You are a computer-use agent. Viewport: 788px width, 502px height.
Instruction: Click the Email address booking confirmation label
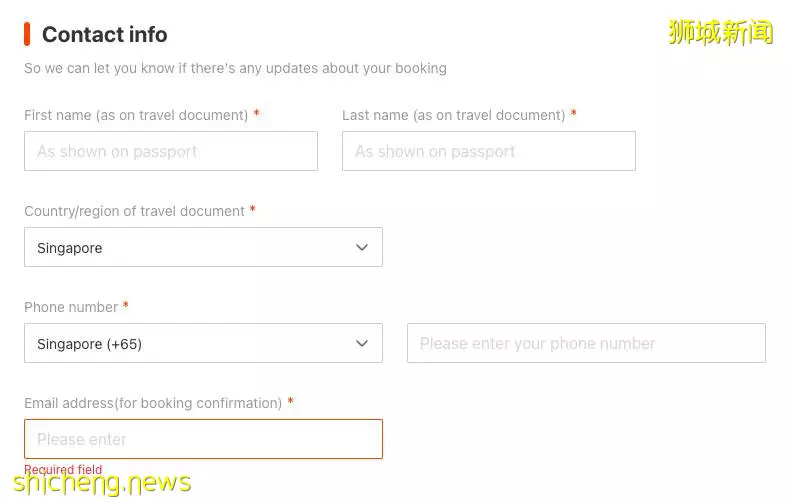pos(153,403)
